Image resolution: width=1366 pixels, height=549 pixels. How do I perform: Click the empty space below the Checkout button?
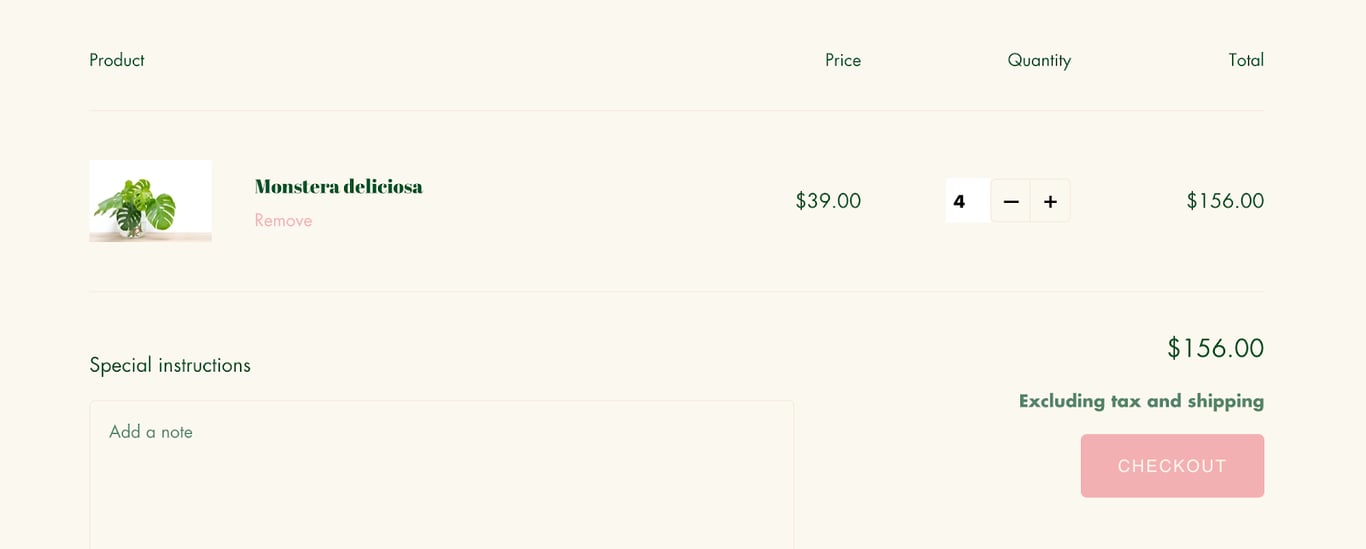pos(1172,525)
